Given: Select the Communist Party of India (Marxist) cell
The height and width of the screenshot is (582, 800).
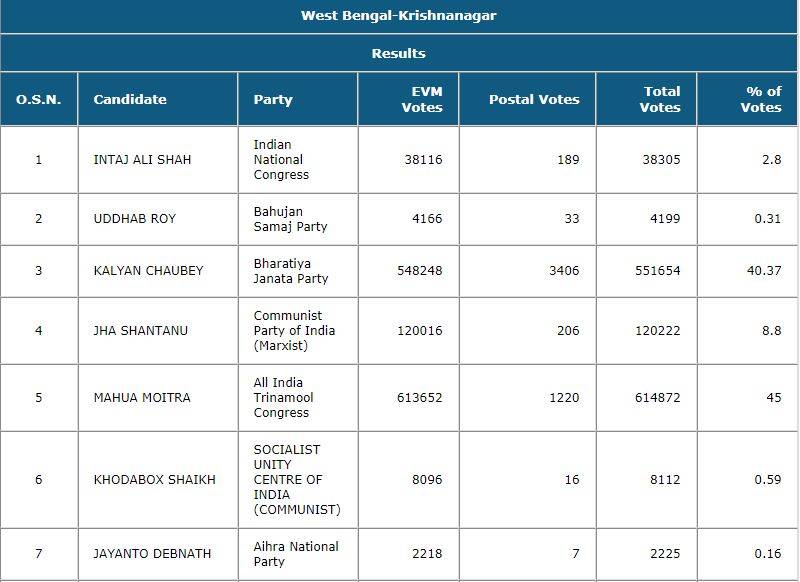Looking at the screenshot, I should (294, 331).
